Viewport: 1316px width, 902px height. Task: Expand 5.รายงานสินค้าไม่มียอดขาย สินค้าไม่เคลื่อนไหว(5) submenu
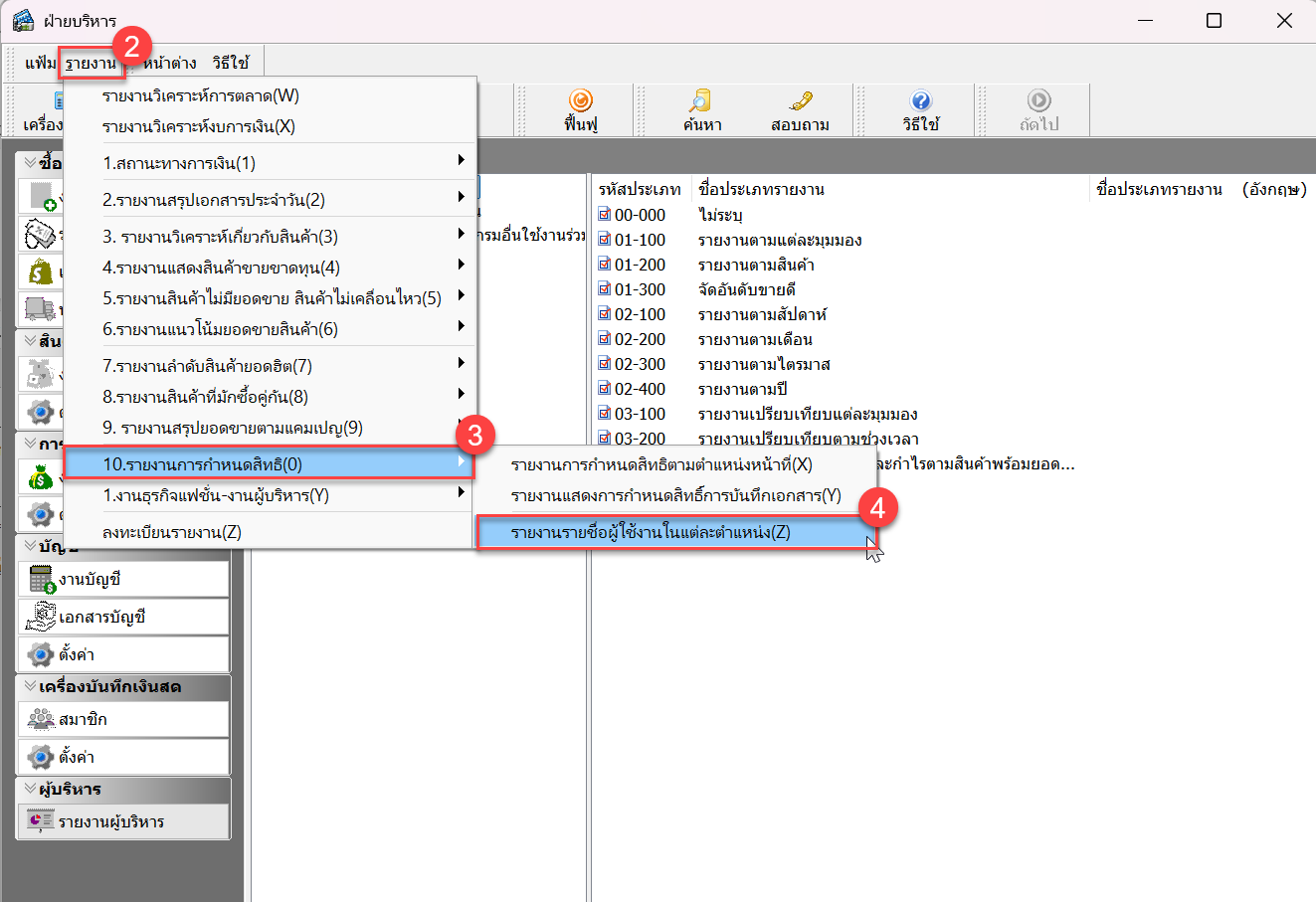pyautogui.click(x=271, y=298)
